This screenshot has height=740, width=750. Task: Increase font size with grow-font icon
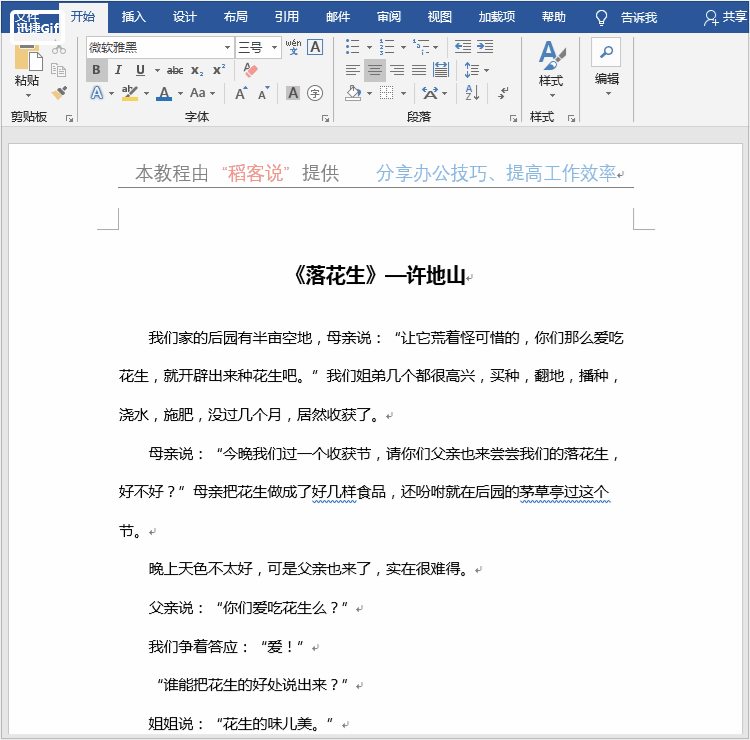[241, 93]
